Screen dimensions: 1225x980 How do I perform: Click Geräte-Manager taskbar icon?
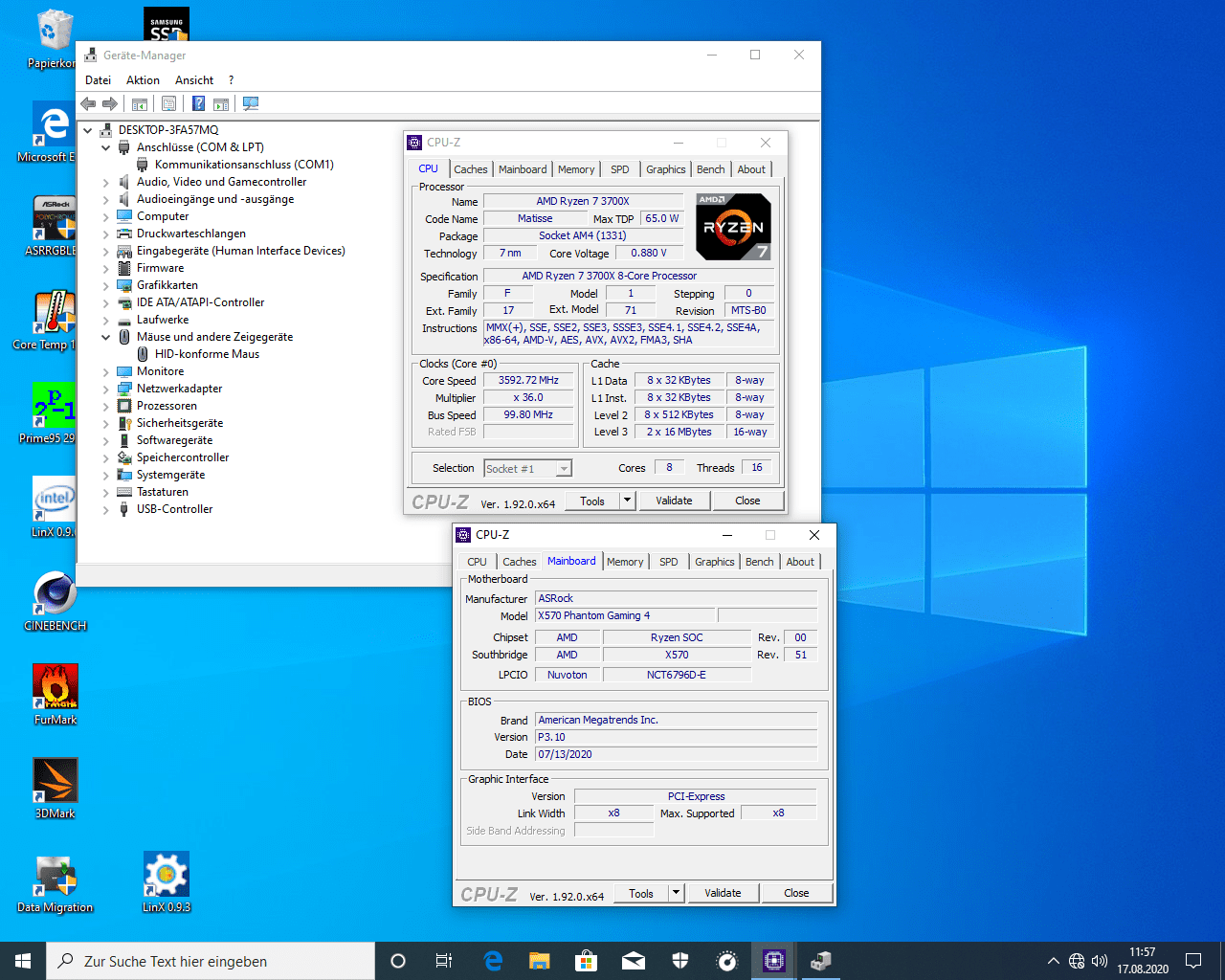(x=821, y=961)
